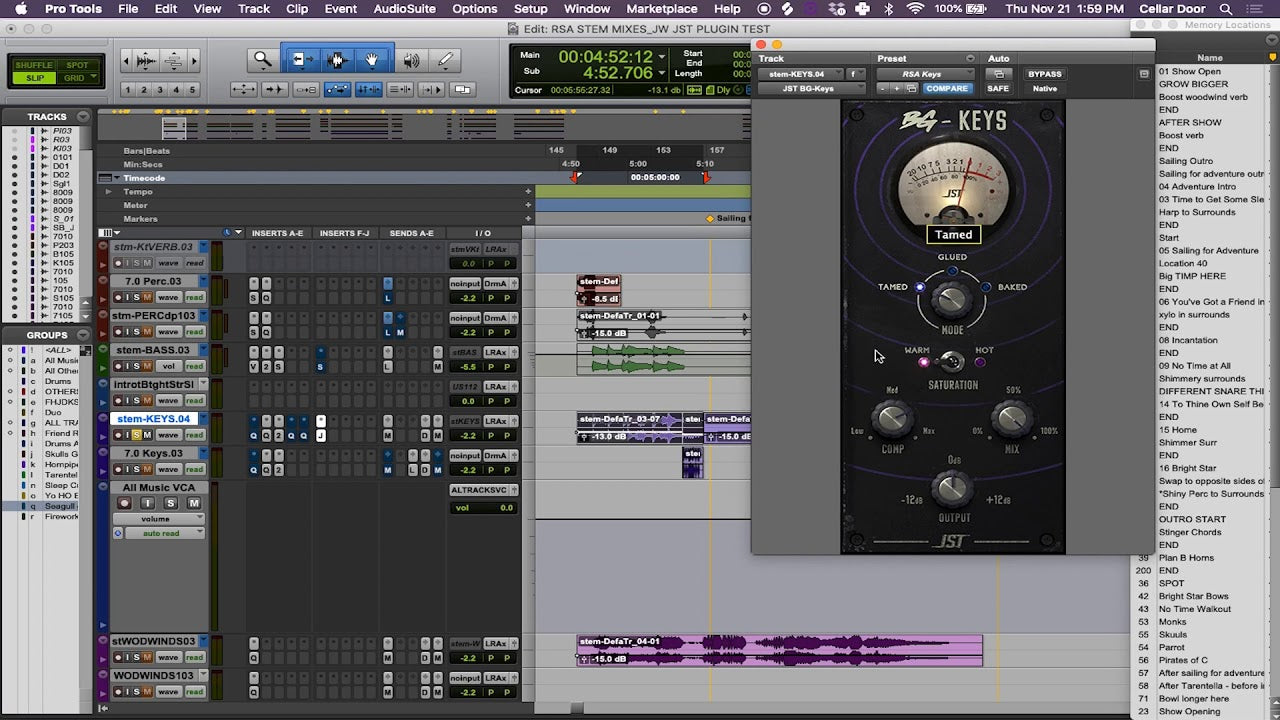Select '08 Incantation' memory location
This screenshot has height=720, width=1280.
point(1188,340)
